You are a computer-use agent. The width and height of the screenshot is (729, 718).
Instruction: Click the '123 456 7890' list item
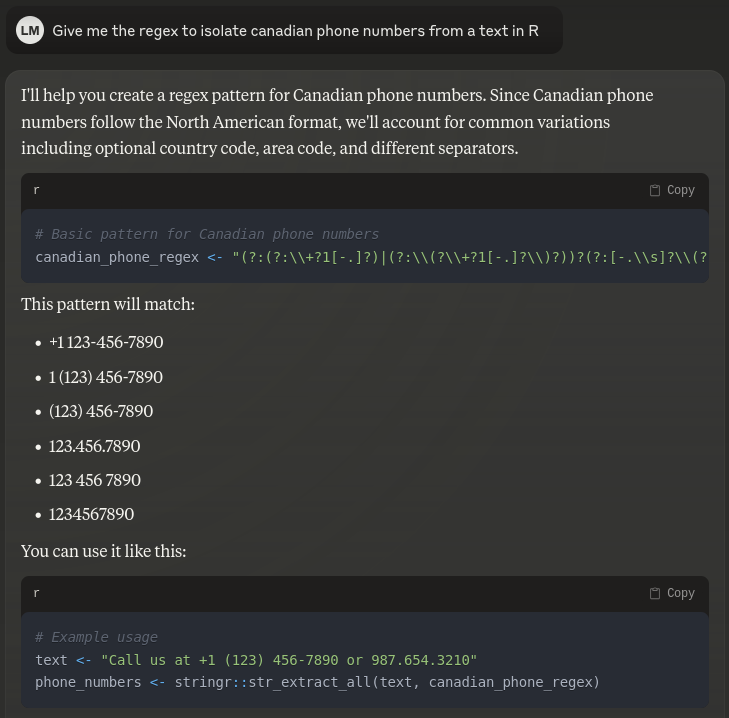click(95, 480)
